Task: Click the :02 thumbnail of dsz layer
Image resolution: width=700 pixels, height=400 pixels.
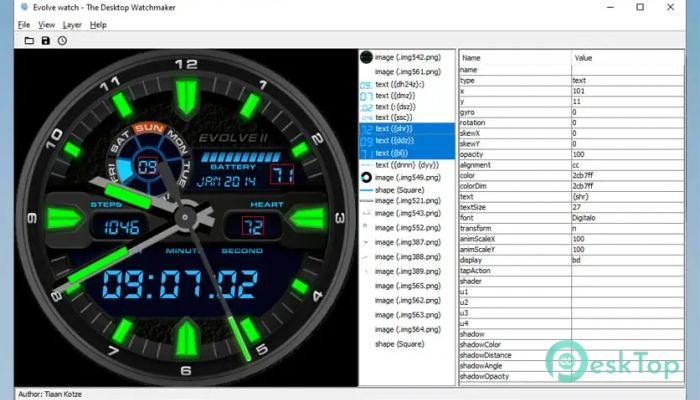Action: tap(366, 107)
